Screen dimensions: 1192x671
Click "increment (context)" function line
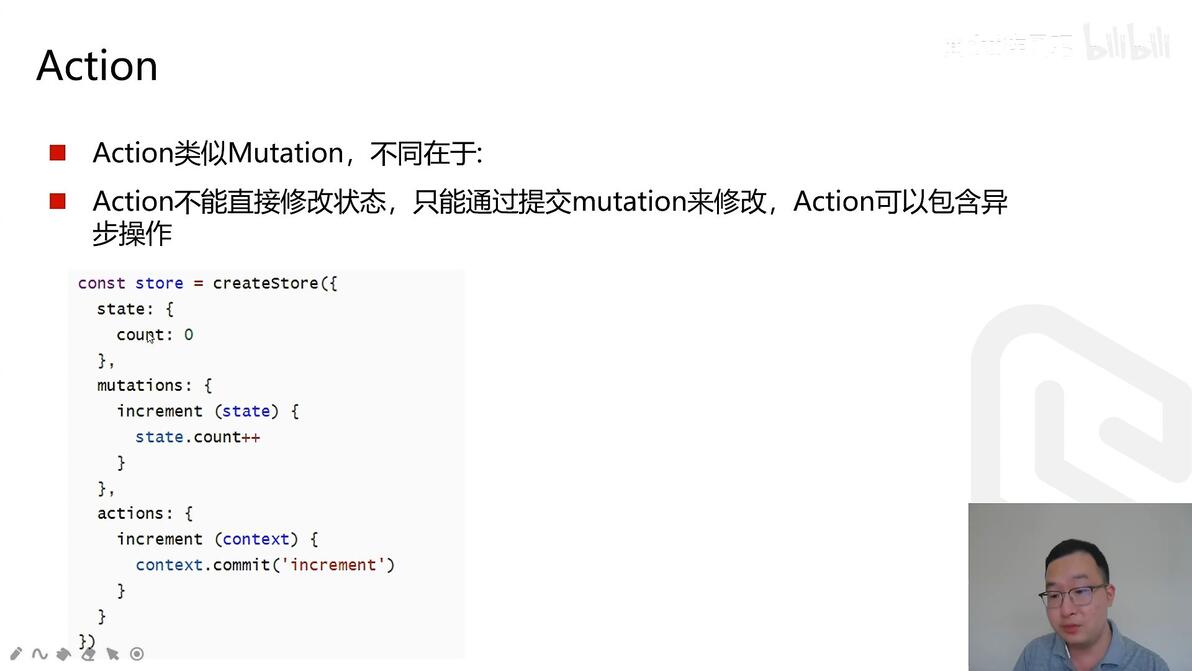[217, 539]
